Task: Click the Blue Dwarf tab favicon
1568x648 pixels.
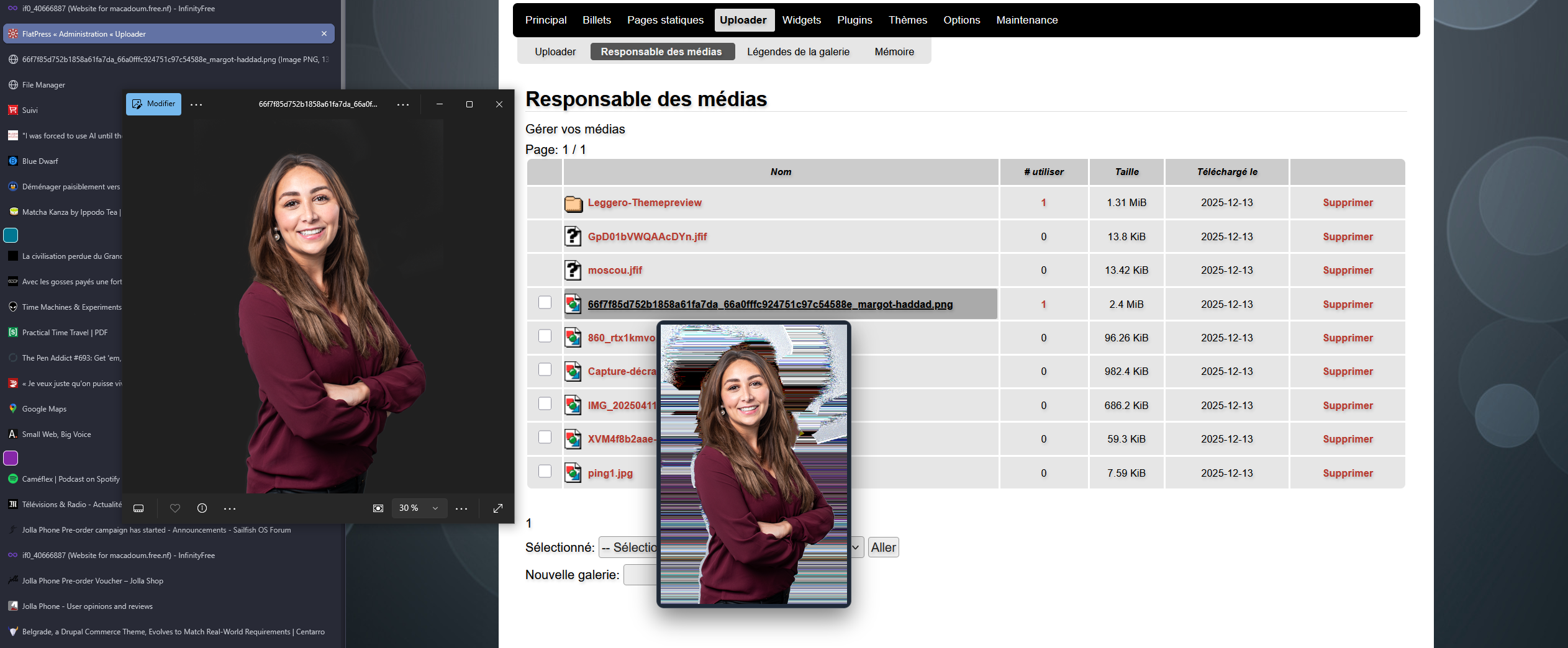Action: tap(13, 161)
